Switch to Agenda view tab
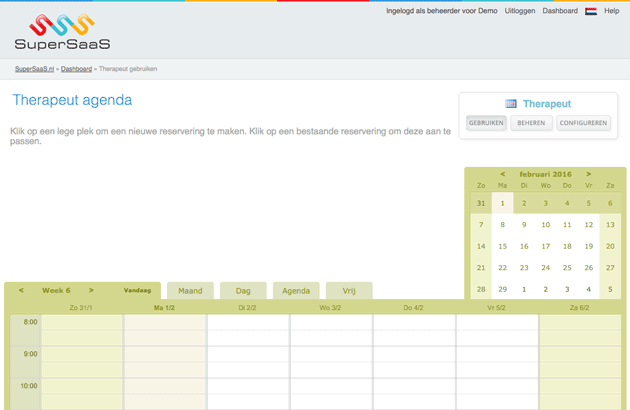This screenshot has width=630, height=410. pyautogui.click(x=296, y=291)
